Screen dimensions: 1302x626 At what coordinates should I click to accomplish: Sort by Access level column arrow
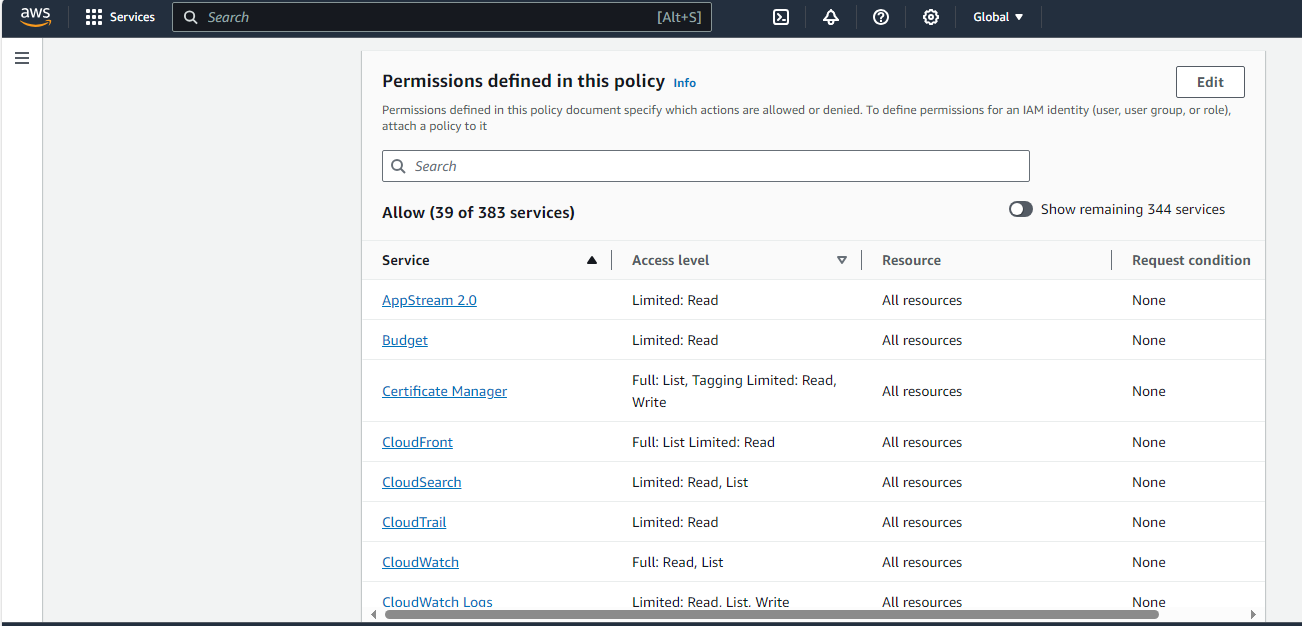coord(842,260)
